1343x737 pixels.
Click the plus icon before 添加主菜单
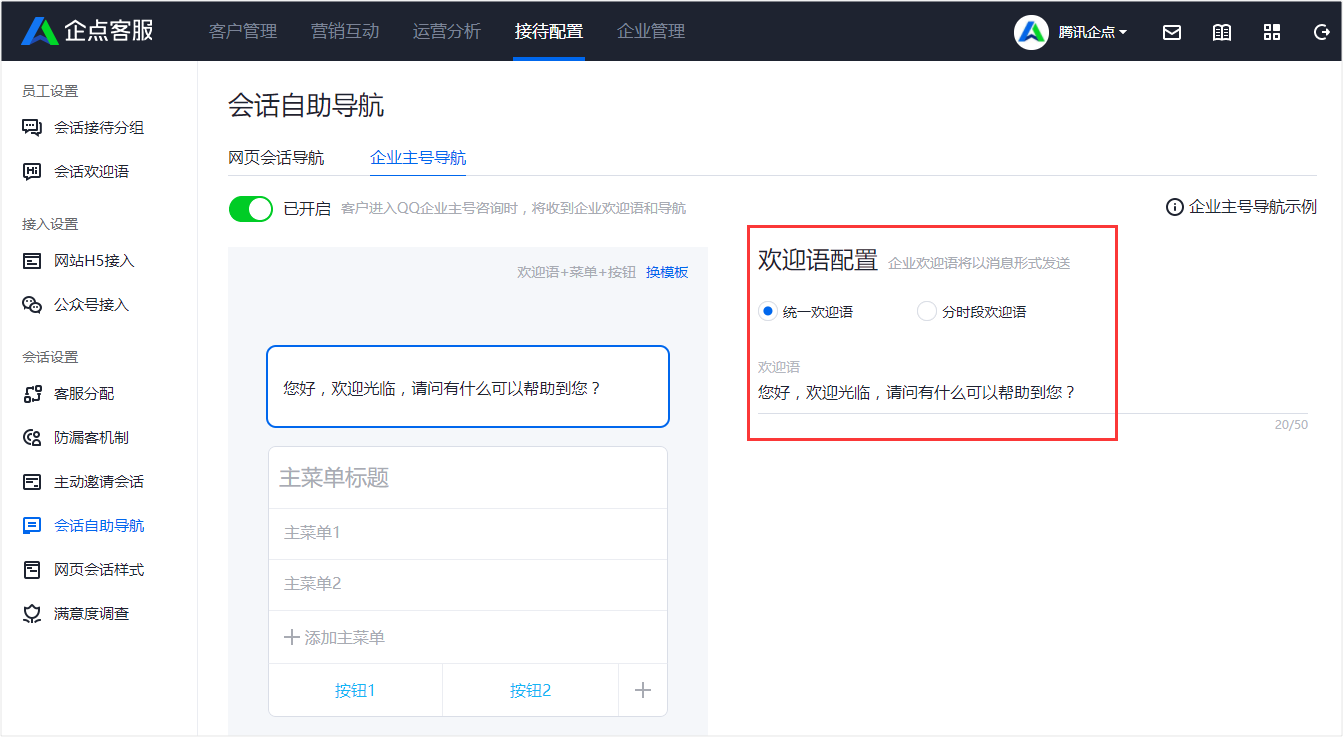click(x=292, y=637)
